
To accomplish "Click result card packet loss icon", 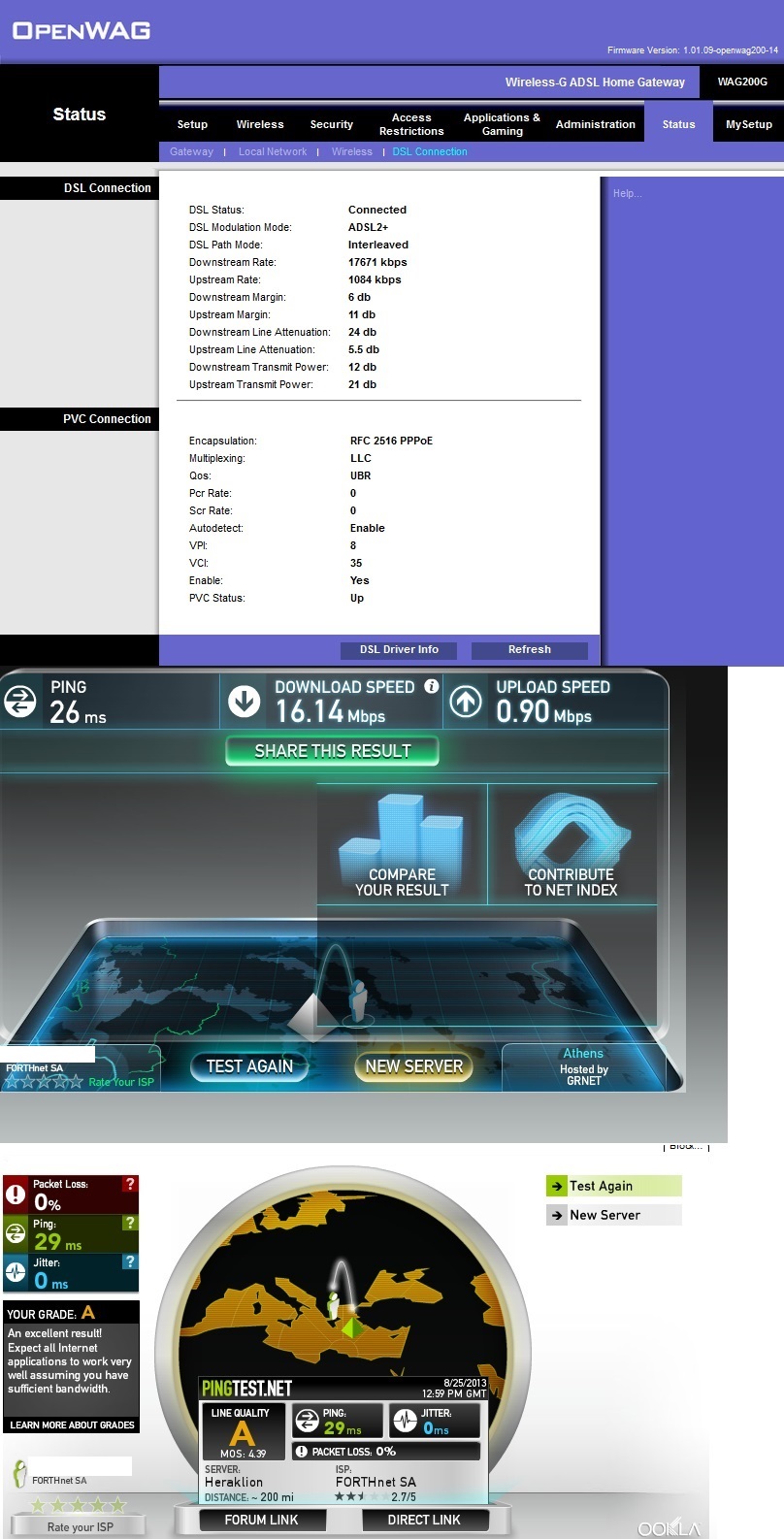I will coord(302,1452).
